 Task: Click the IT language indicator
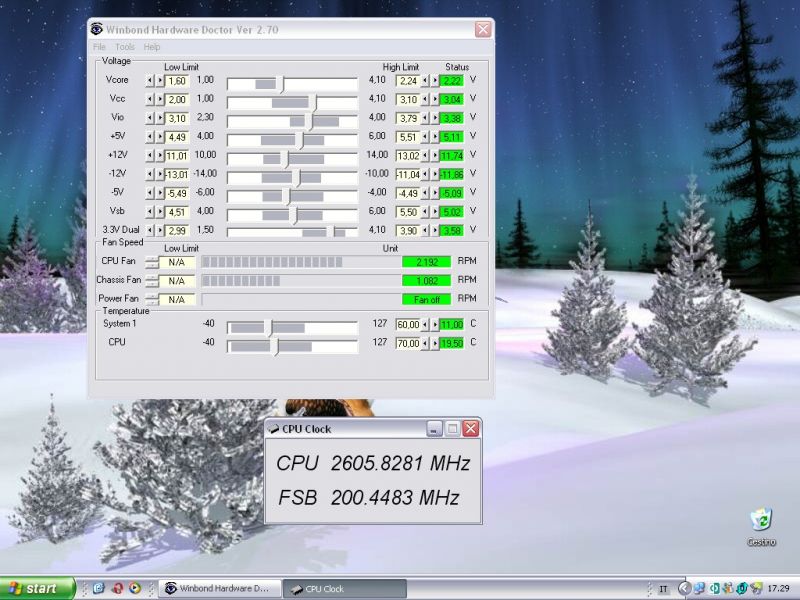coord(663,588)
